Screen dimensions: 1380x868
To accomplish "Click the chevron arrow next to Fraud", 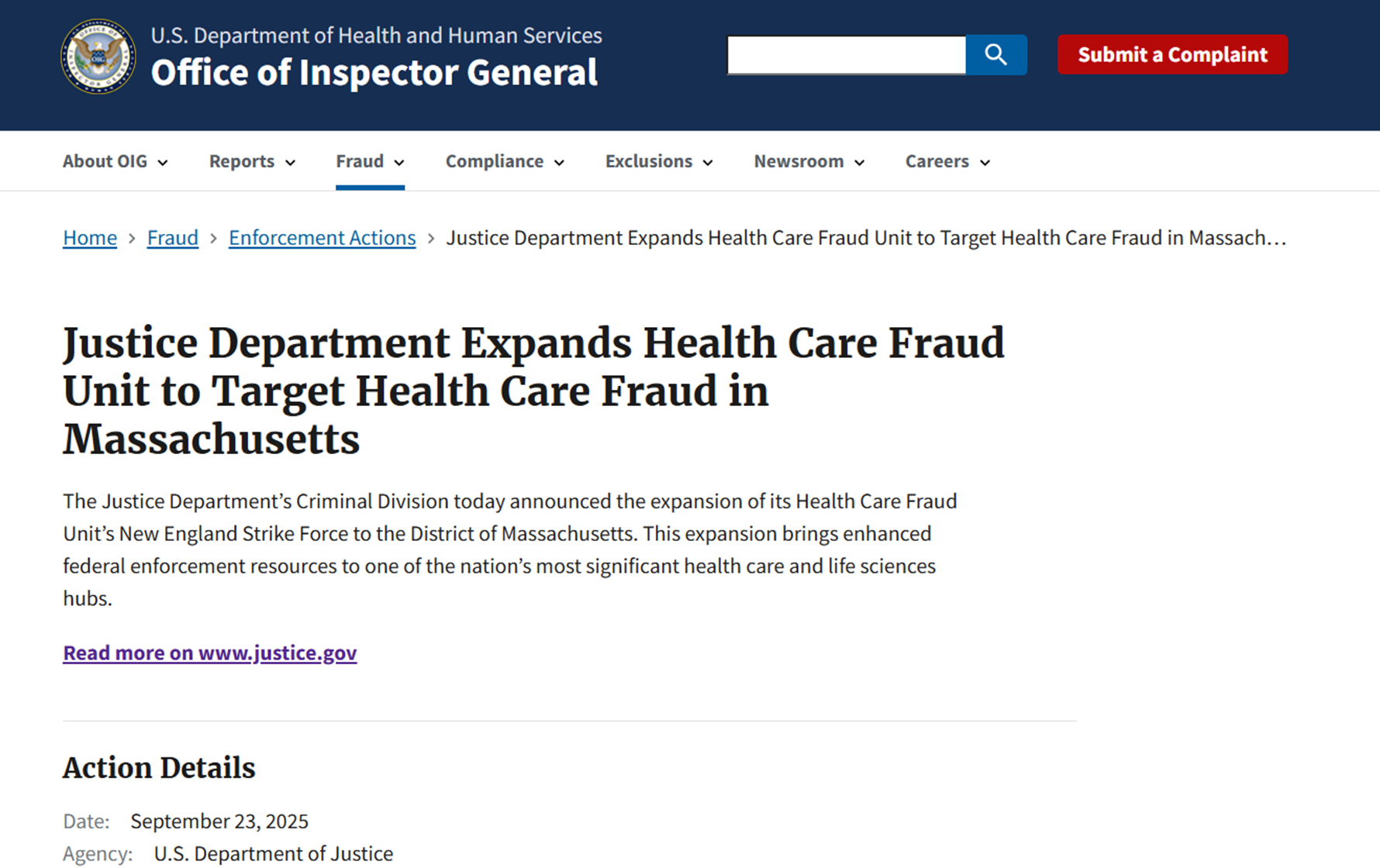I will [x=399, y=163].
